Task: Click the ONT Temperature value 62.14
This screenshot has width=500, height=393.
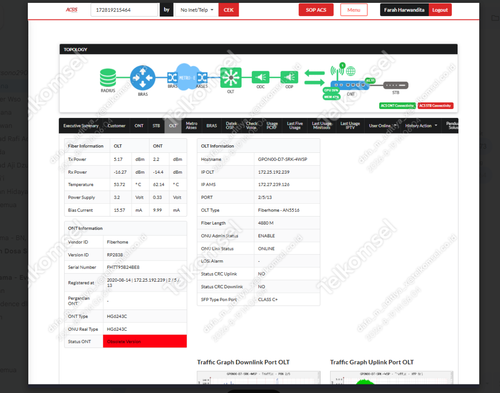Action: (158, 184)
